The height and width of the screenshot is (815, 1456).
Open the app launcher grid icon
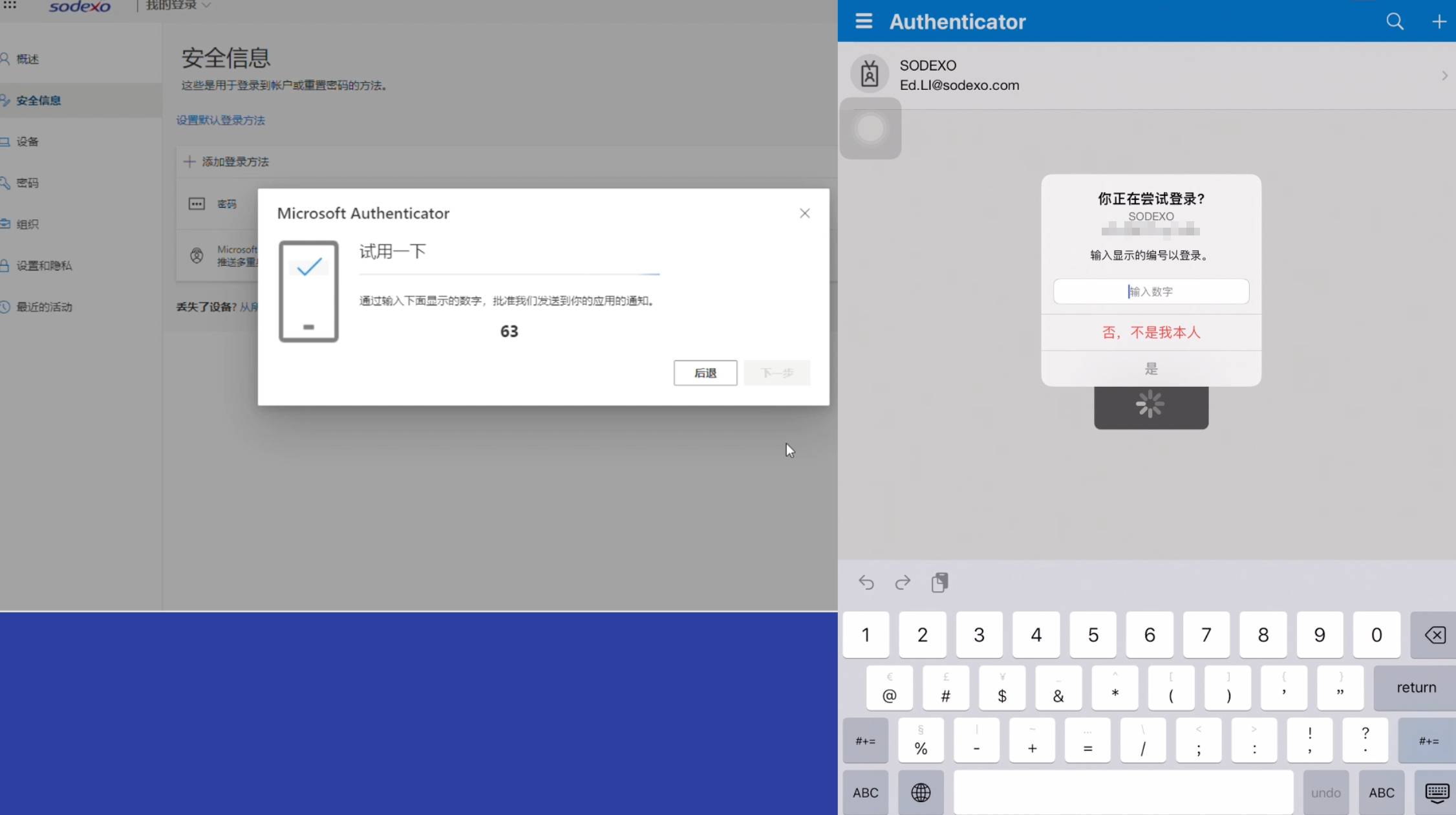(x=10, y=5)
